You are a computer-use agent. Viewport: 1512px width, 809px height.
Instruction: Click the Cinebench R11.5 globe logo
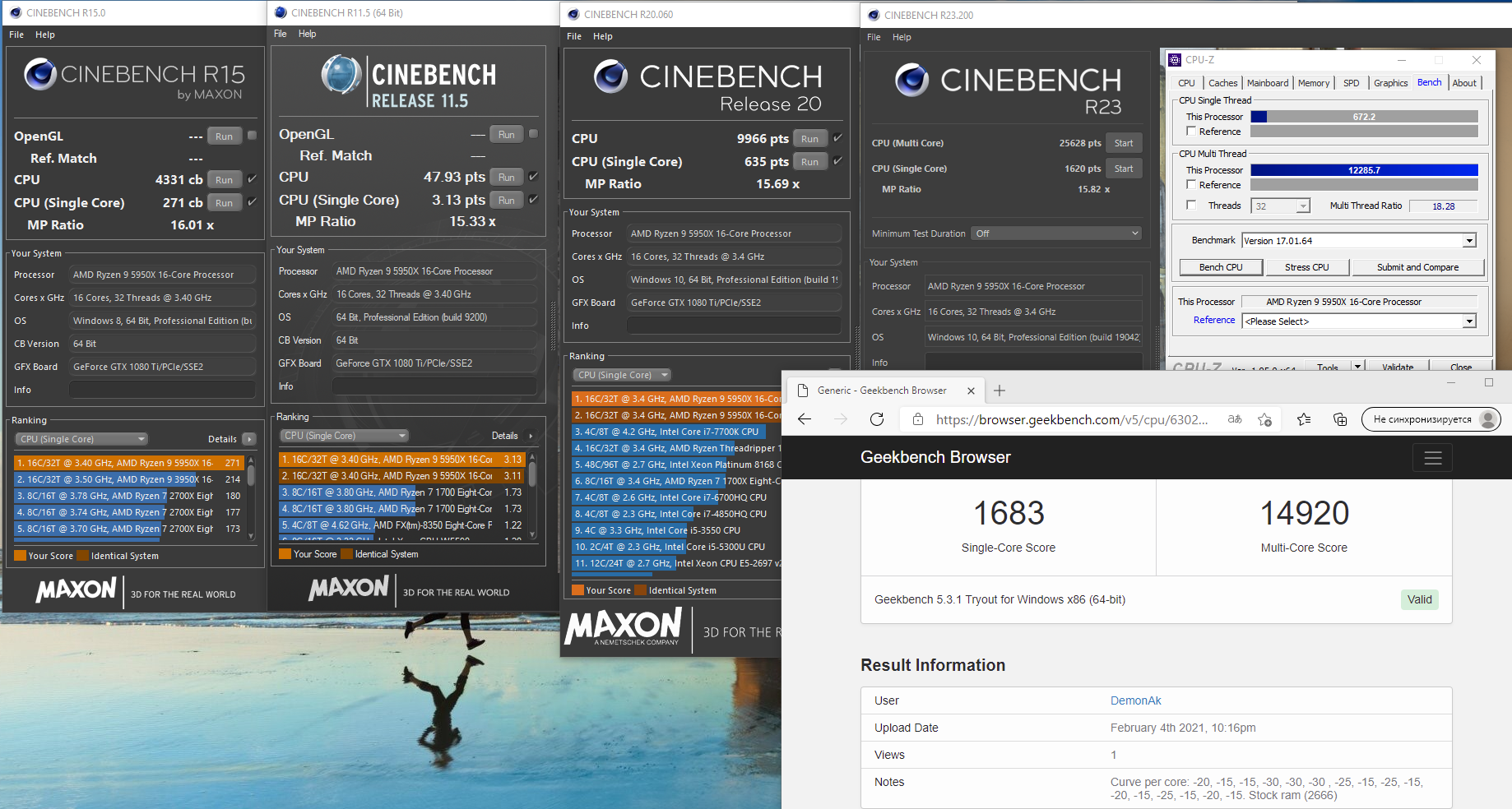[341, 75]
